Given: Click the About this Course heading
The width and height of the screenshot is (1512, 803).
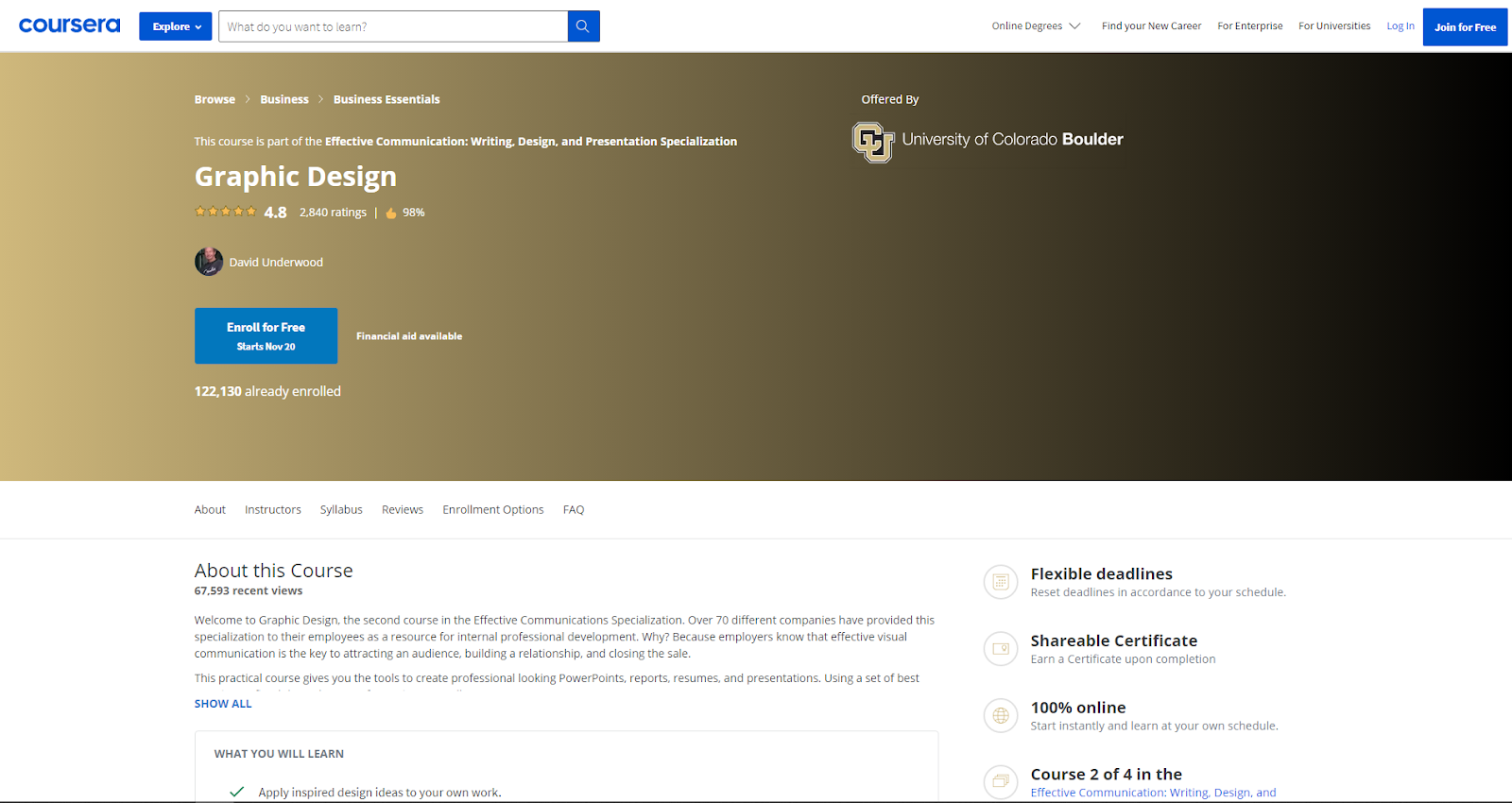Looking at the screenshot, I should pyautogui.click(x=274, y=571).
